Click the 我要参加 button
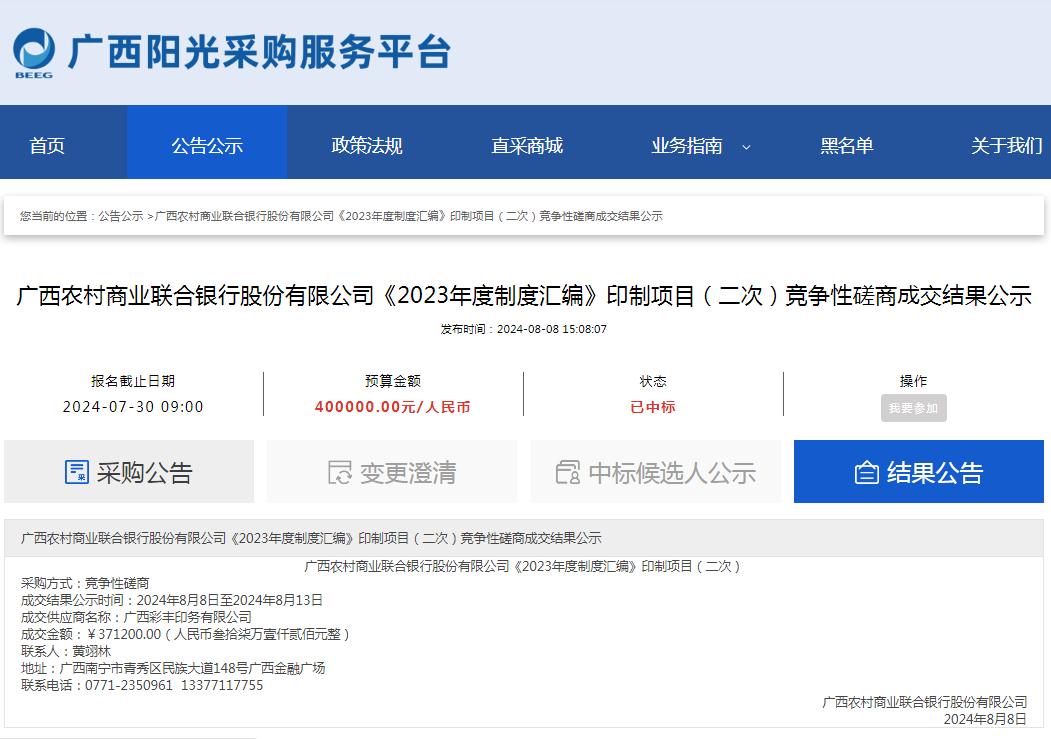Viewport: 1051px width, 739px height. pyautogui.click(x=914, y=408)
